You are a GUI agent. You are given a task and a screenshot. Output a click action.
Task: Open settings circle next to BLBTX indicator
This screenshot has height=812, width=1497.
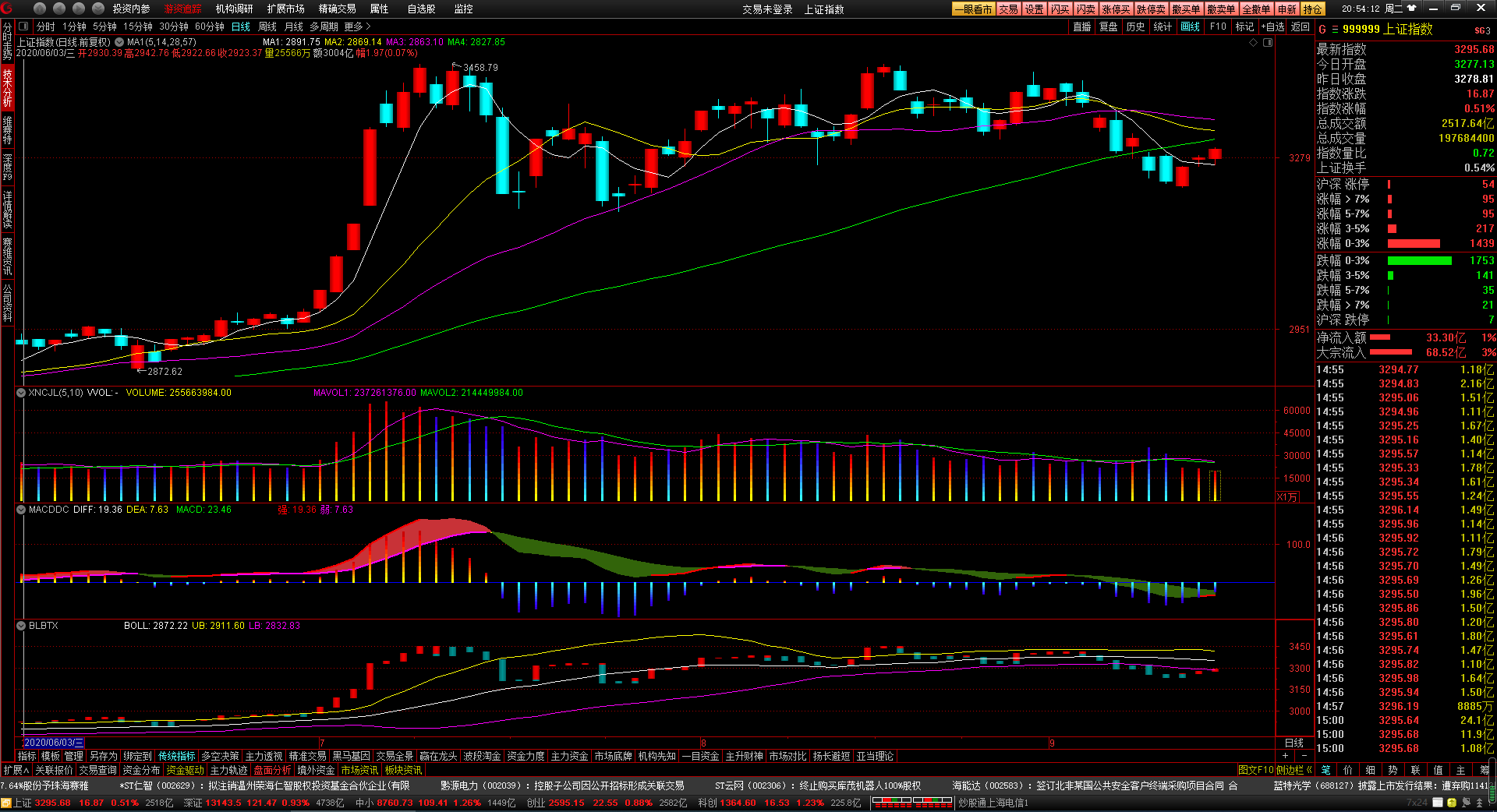tap(21, 626)
